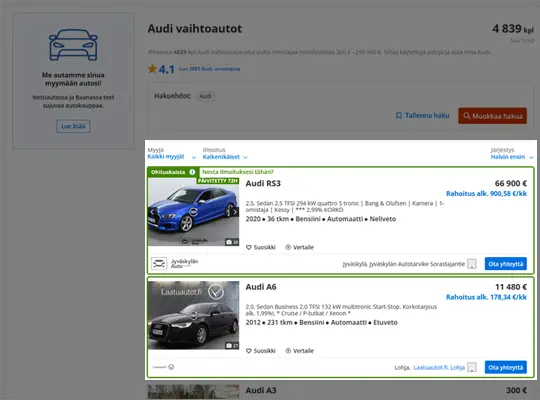Click the Ohituskaista label

(x=168, y=172)
